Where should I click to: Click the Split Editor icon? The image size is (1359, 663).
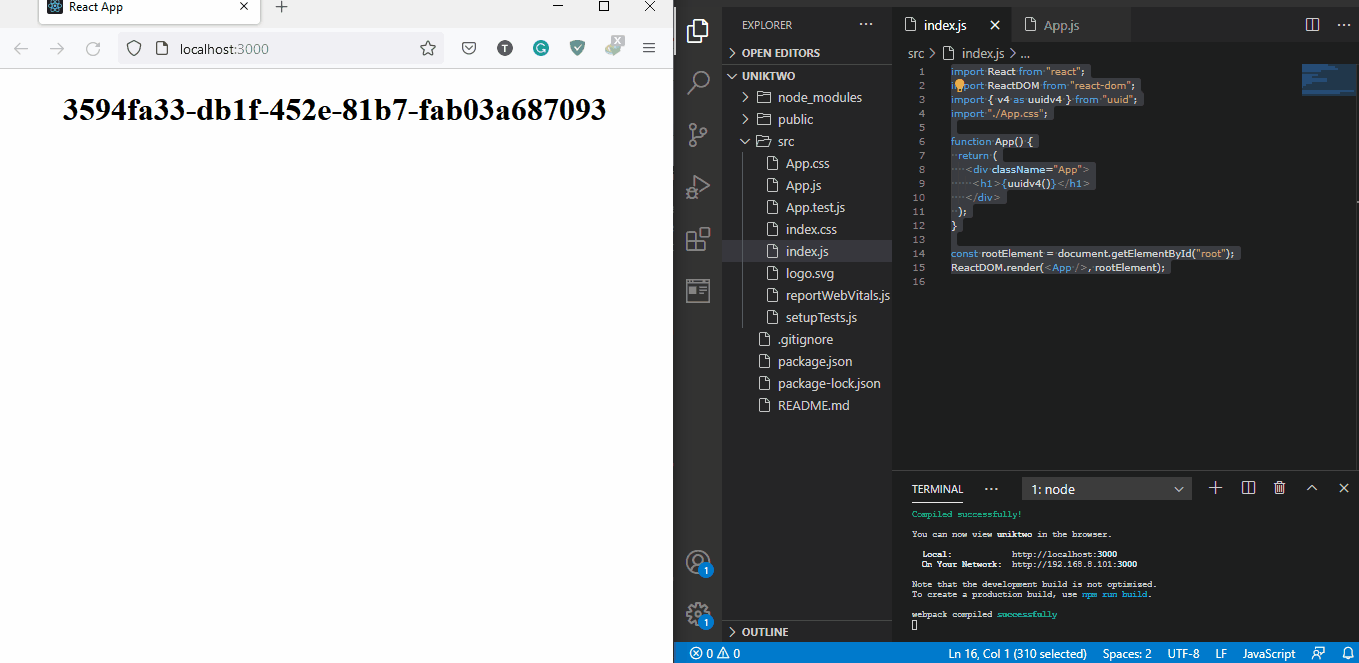(x=1312, y=25)
